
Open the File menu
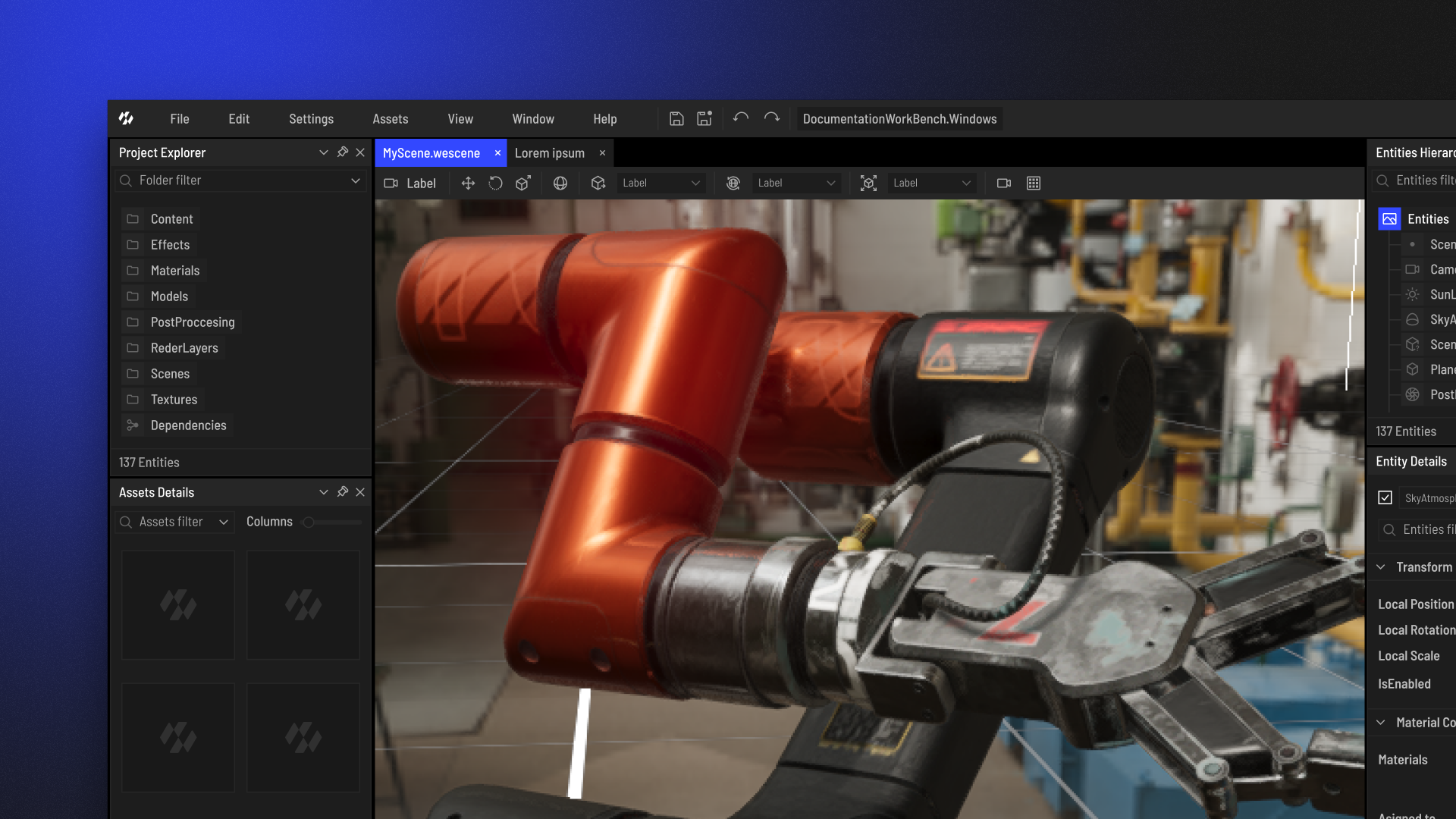[180, 119]
